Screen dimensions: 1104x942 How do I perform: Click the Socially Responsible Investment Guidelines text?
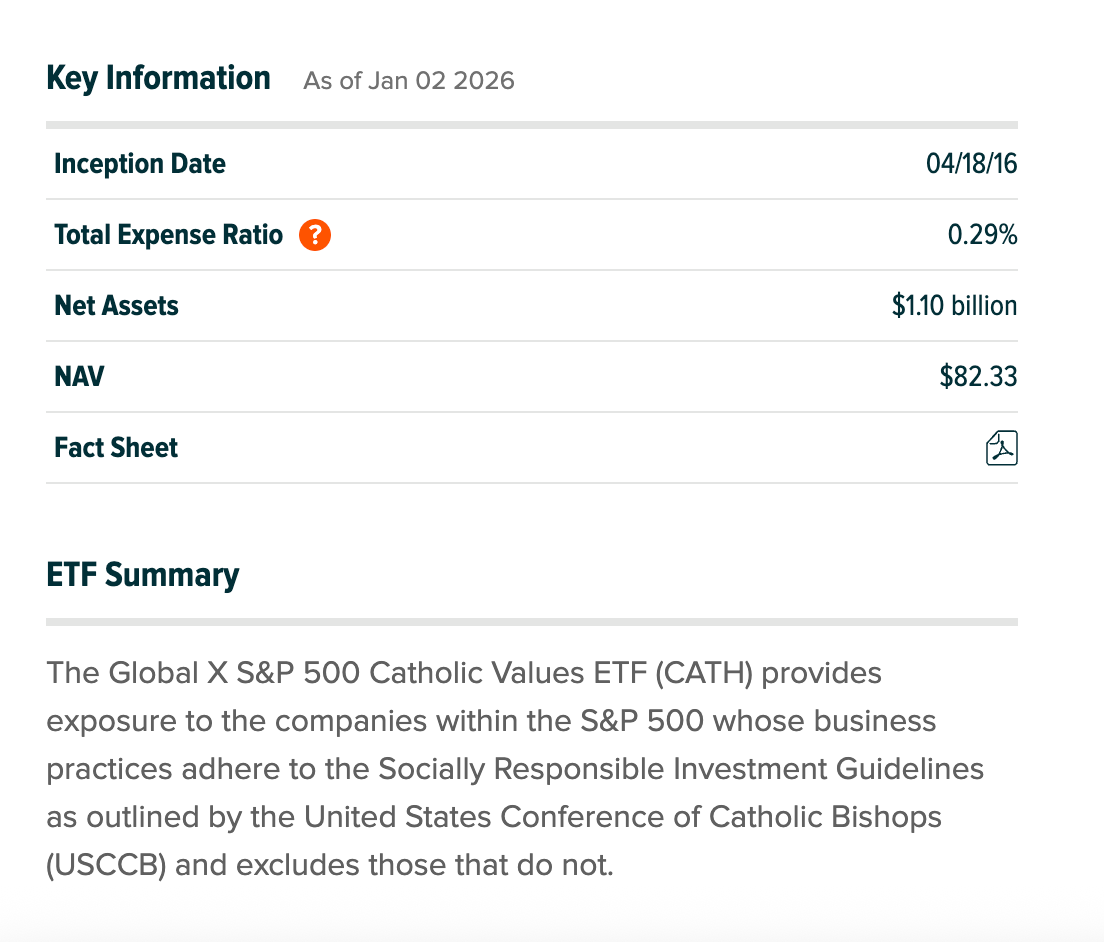[681, 769]
